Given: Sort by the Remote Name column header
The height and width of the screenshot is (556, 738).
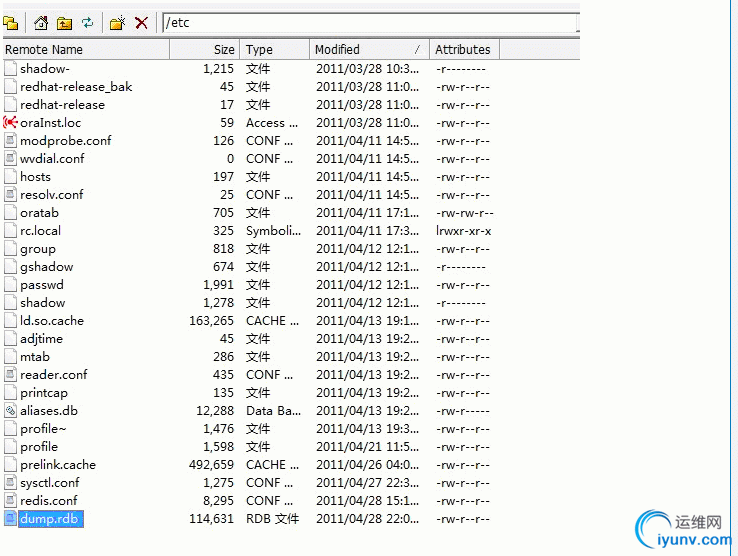Looking at the screenshot, I should 86,49.
